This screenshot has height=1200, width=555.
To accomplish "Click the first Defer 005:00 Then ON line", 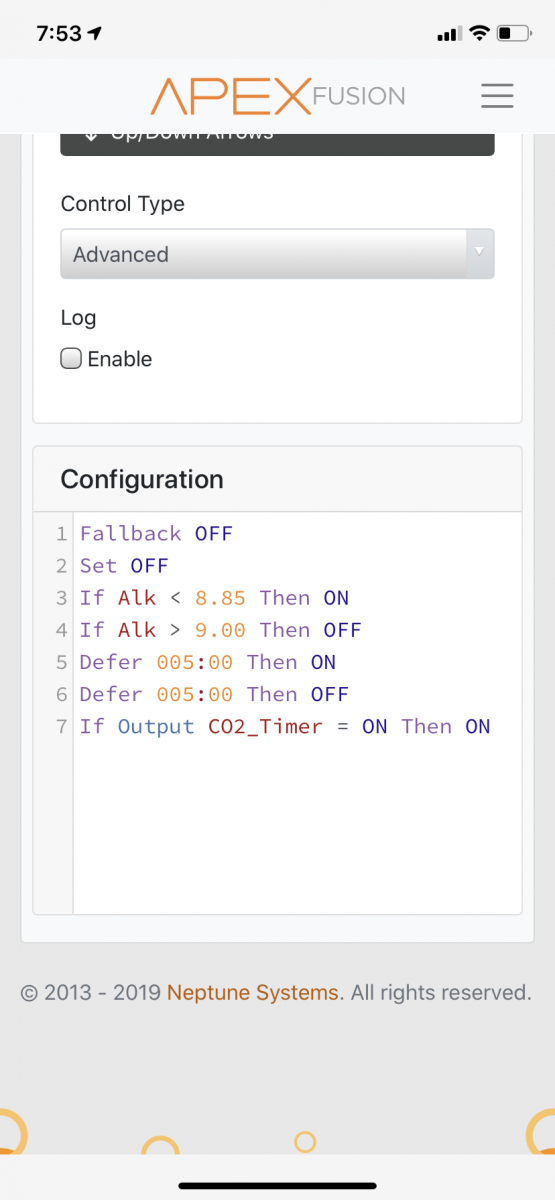I will tap(208, 662).
